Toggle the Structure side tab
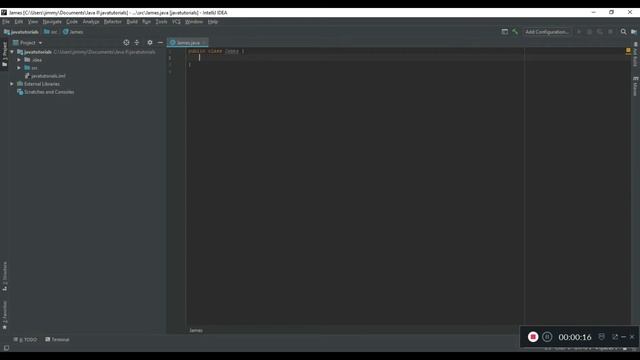640x360 pixels. 4,276
